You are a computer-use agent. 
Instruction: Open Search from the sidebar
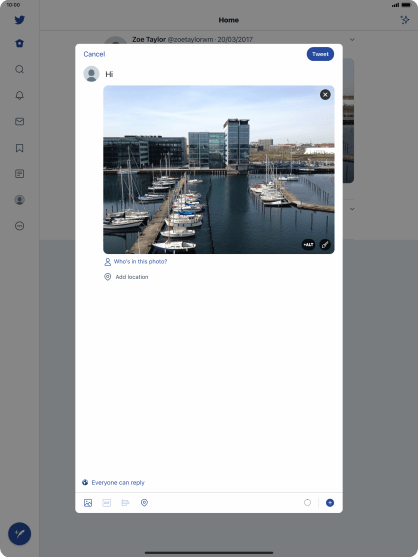[x=20, y=69]
